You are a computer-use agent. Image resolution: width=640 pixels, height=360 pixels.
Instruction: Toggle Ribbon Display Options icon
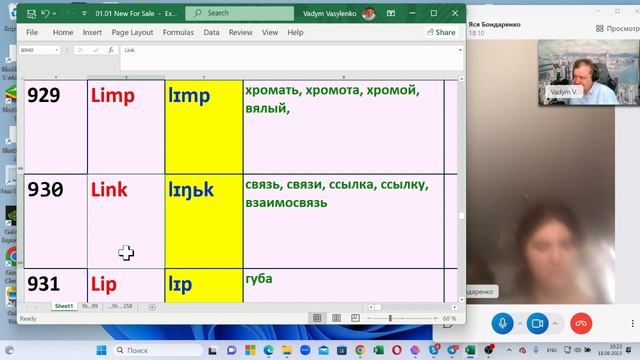[x=391, y=13]
